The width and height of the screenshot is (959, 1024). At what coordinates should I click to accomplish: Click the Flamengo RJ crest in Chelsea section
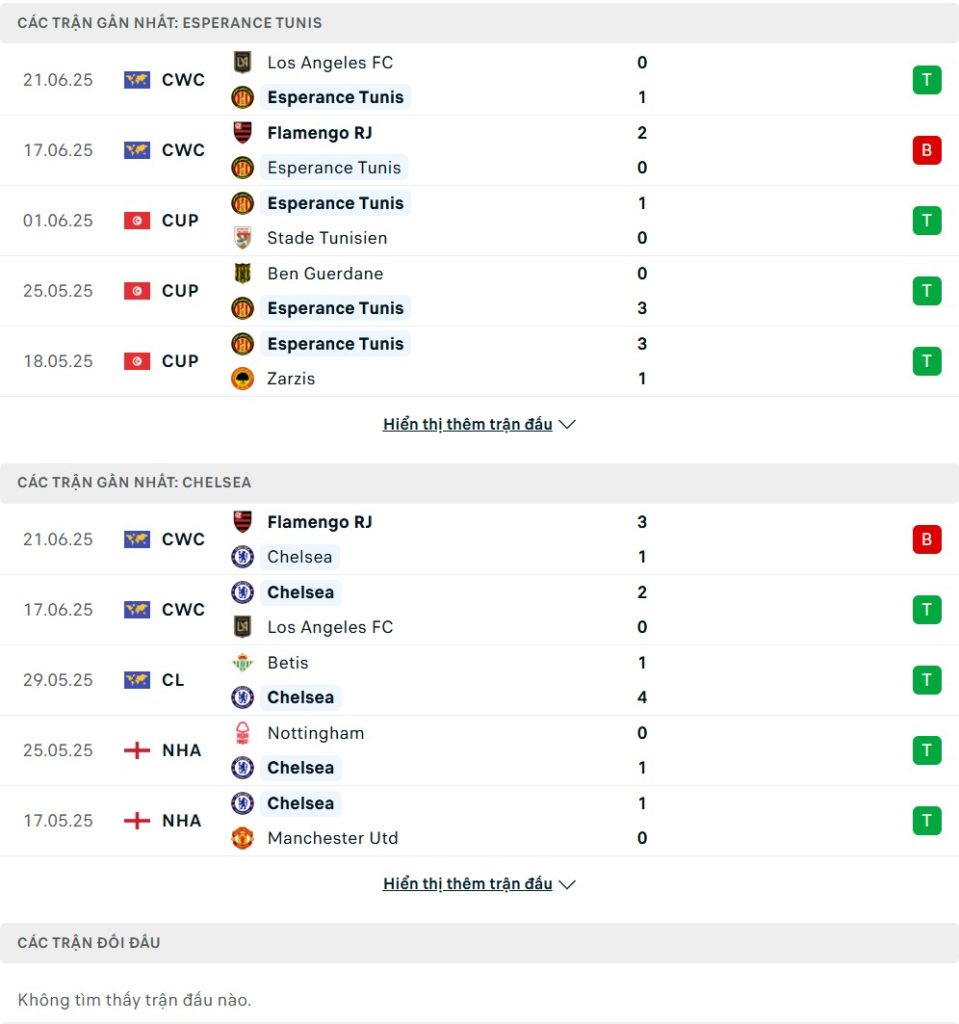click(x=242, y=522)
